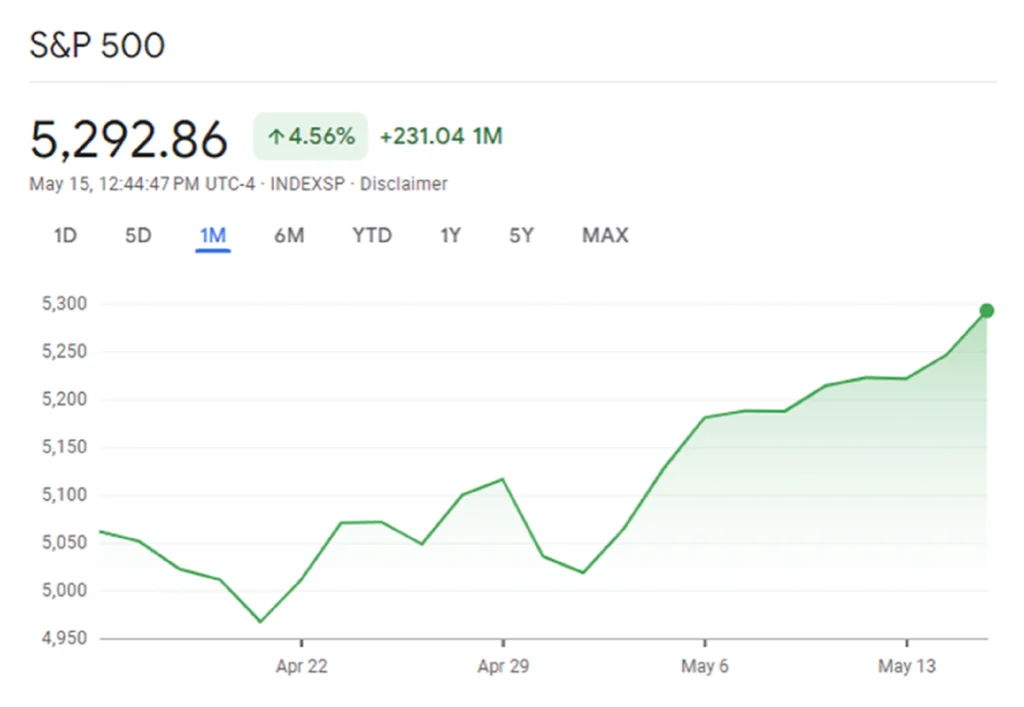Open the Disclaimer link
Screen dimensions: 1024x707
pos(403,184)
